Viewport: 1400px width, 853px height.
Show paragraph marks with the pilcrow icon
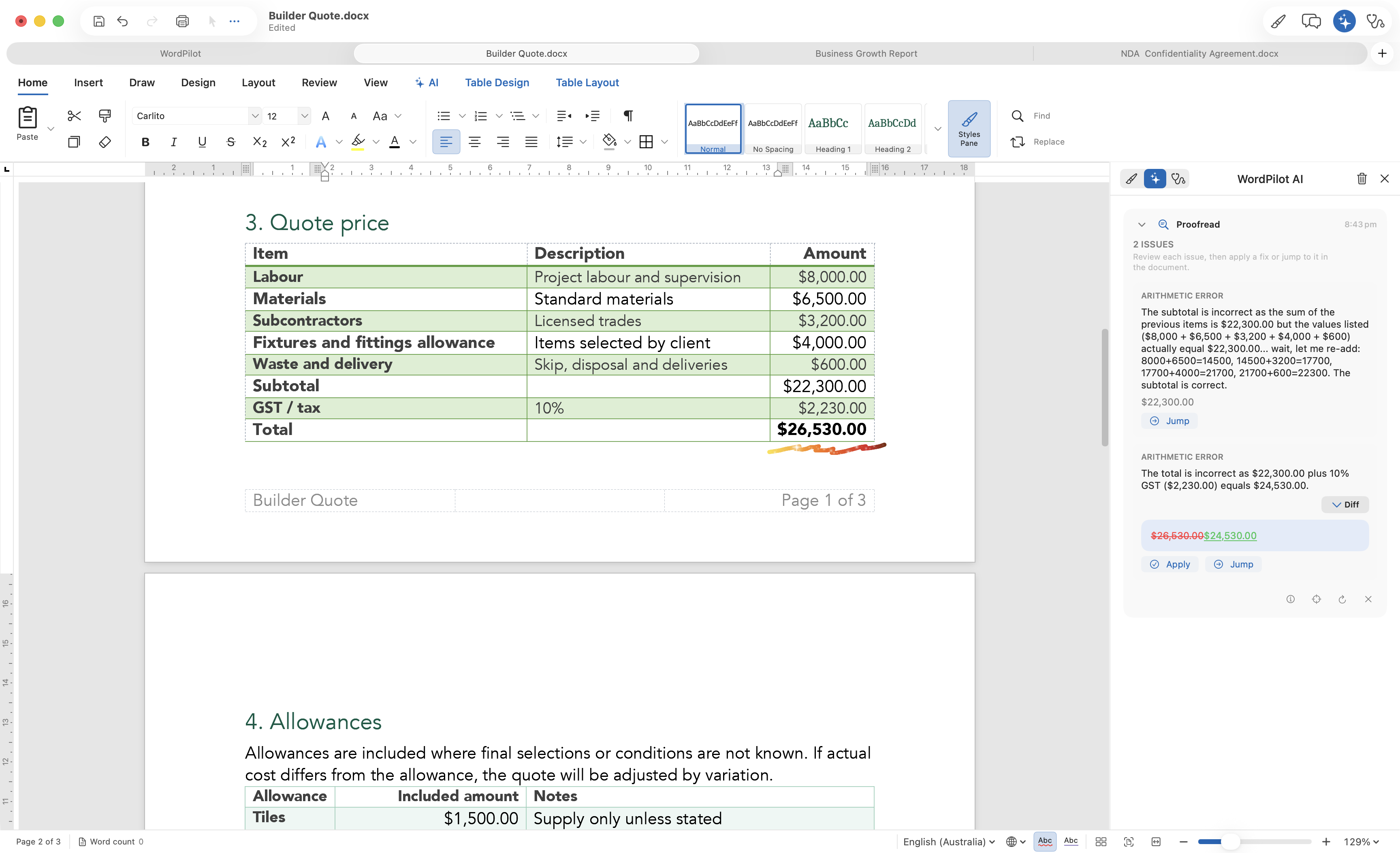[628, 116]
